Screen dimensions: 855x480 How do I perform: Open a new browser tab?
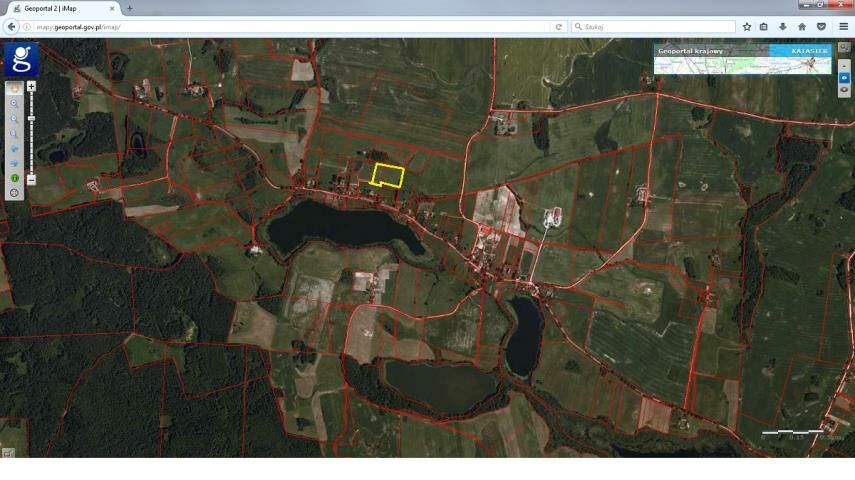tap(130, 8)
